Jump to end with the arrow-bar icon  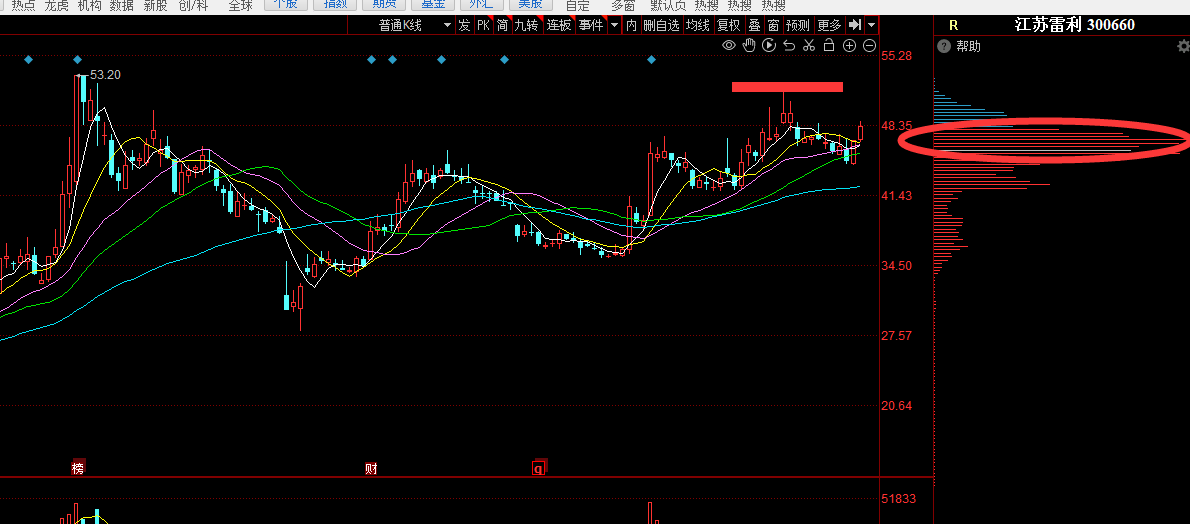tap(855, 25)
